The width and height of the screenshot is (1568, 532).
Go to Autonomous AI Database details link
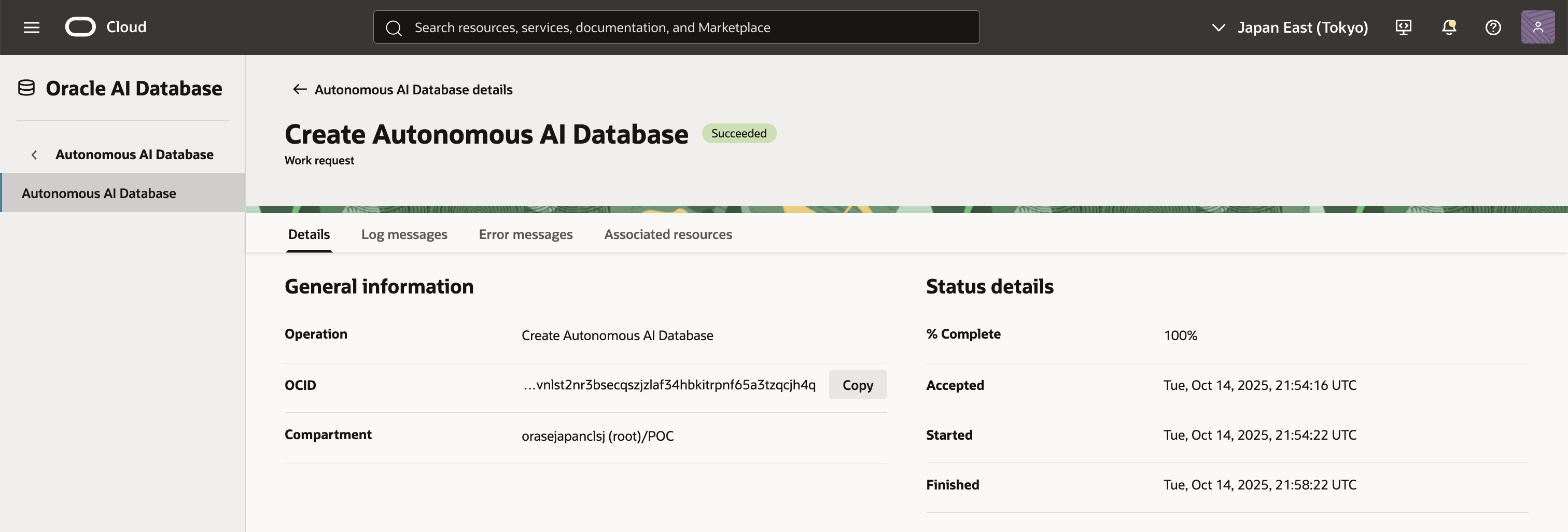point(413,90)
